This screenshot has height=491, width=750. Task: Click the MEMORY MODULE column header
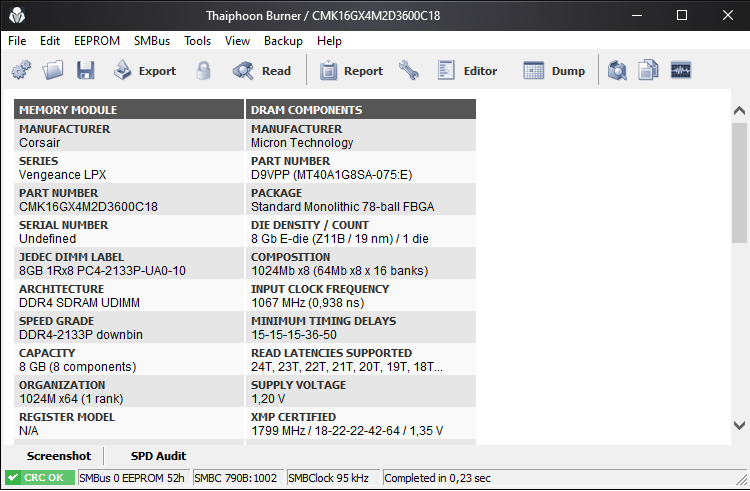129,109
